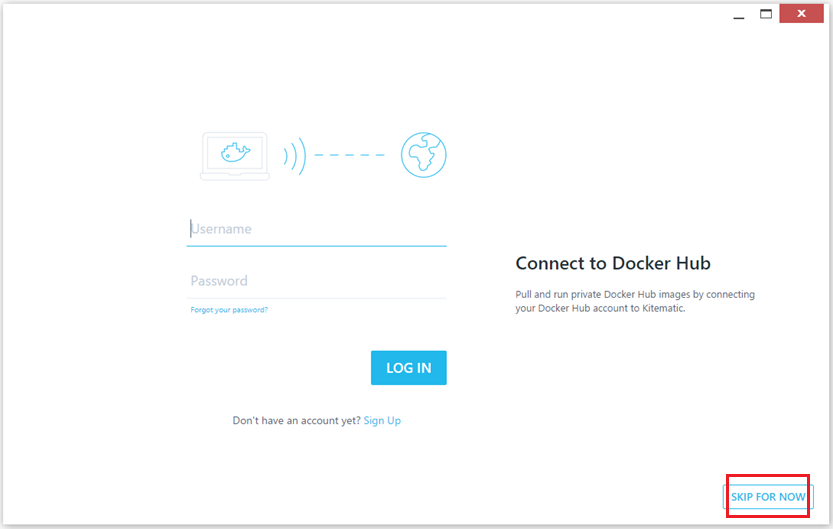Follow the Sign Up link
Viewport: 833px width, 529px height.
(x=382, y=420)
